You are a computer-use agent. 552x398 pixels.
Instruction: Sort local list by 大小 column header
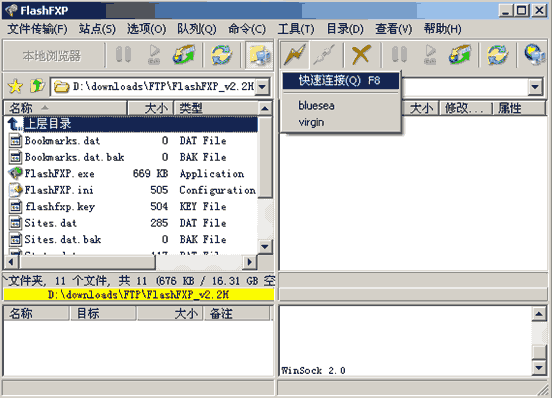150,108
